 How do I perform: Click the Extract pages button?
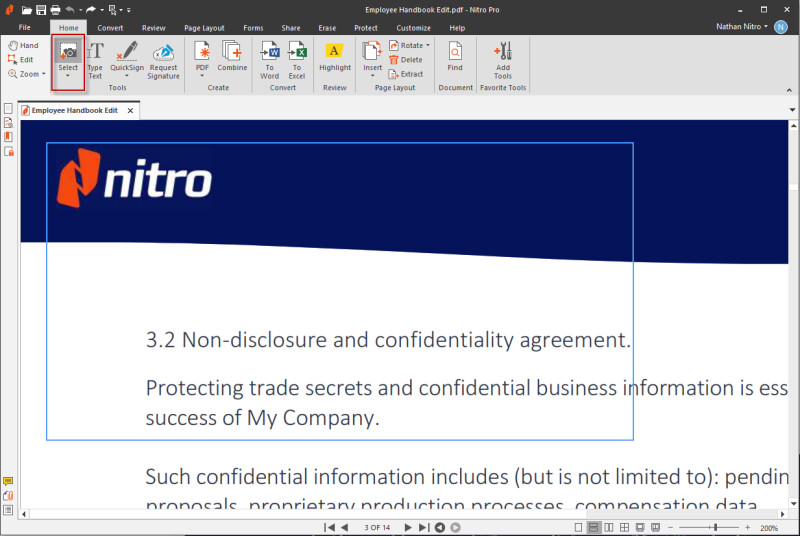(406, 74)
